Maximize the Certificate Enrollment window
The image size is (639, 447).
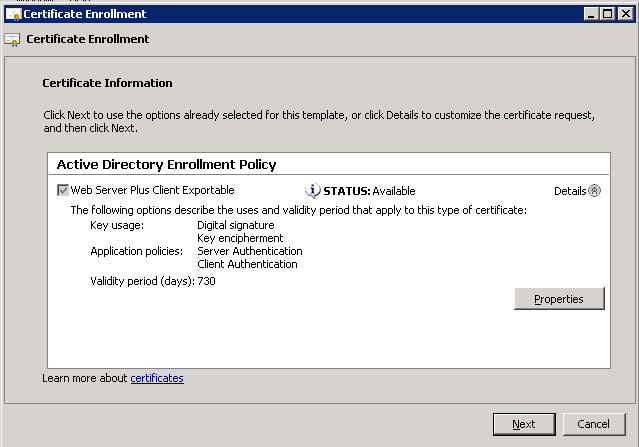tap(607, 14)
